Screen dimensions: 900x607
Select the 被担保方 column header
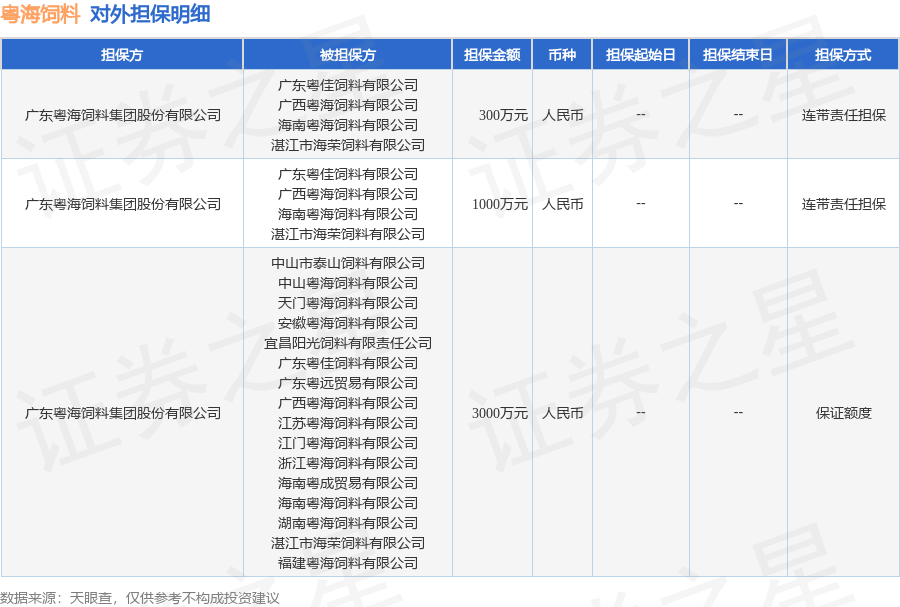point(348,55)
